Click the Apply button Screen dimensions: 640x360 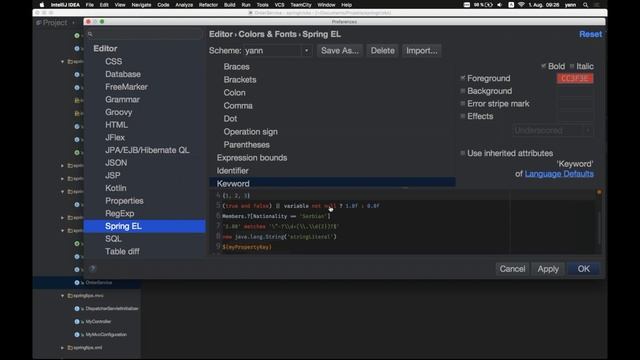pos(548,269)
